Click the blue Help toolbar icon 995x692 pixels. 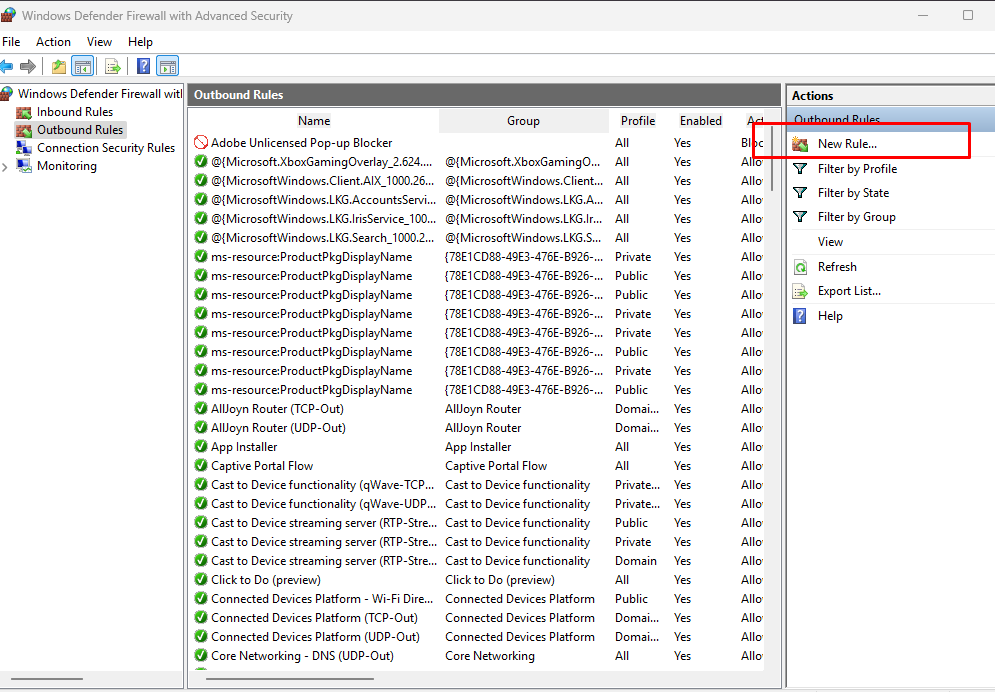[143, 67]
